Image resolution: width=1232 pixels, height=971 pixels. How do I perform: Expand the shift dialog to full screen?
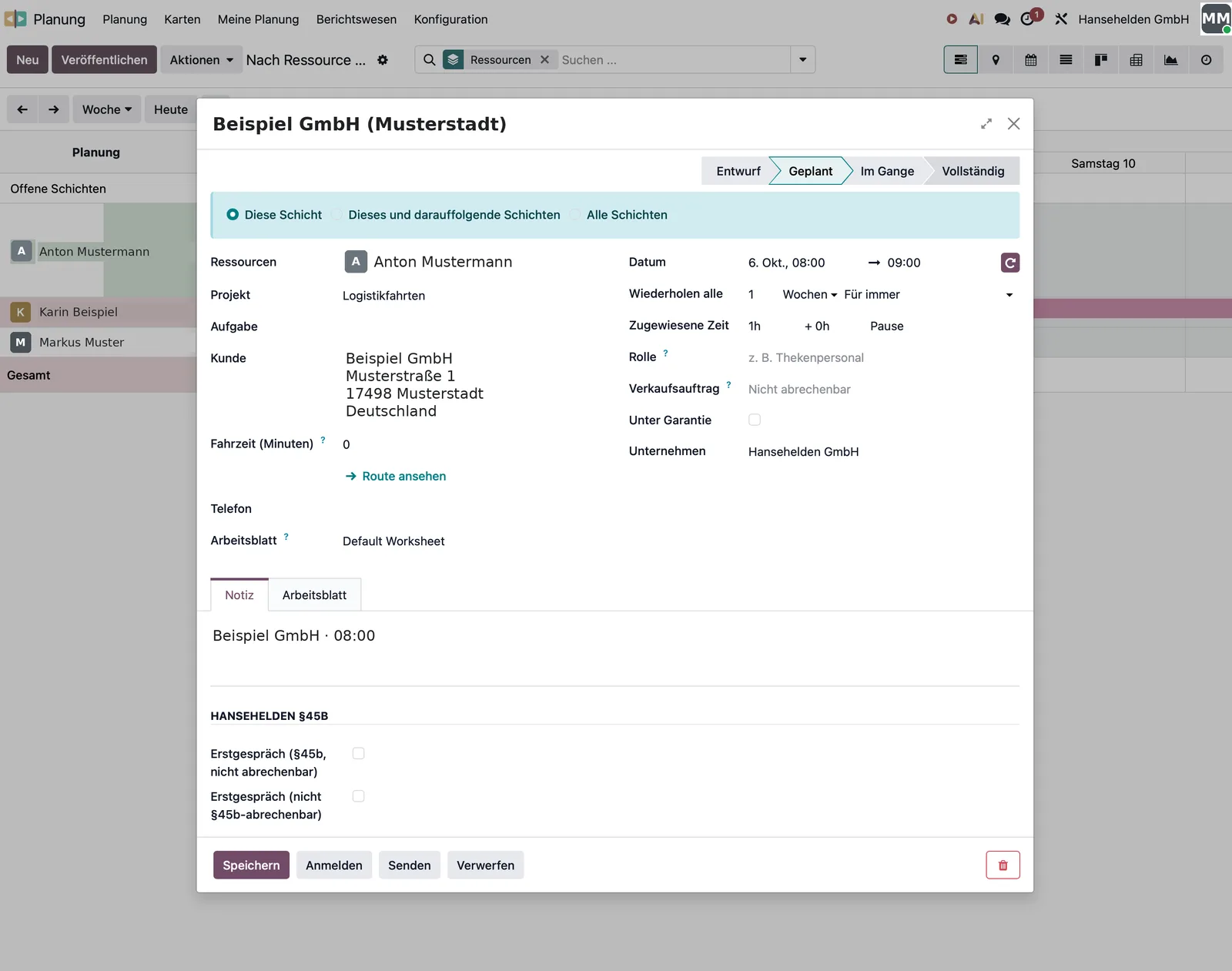[x=986, y=124]
